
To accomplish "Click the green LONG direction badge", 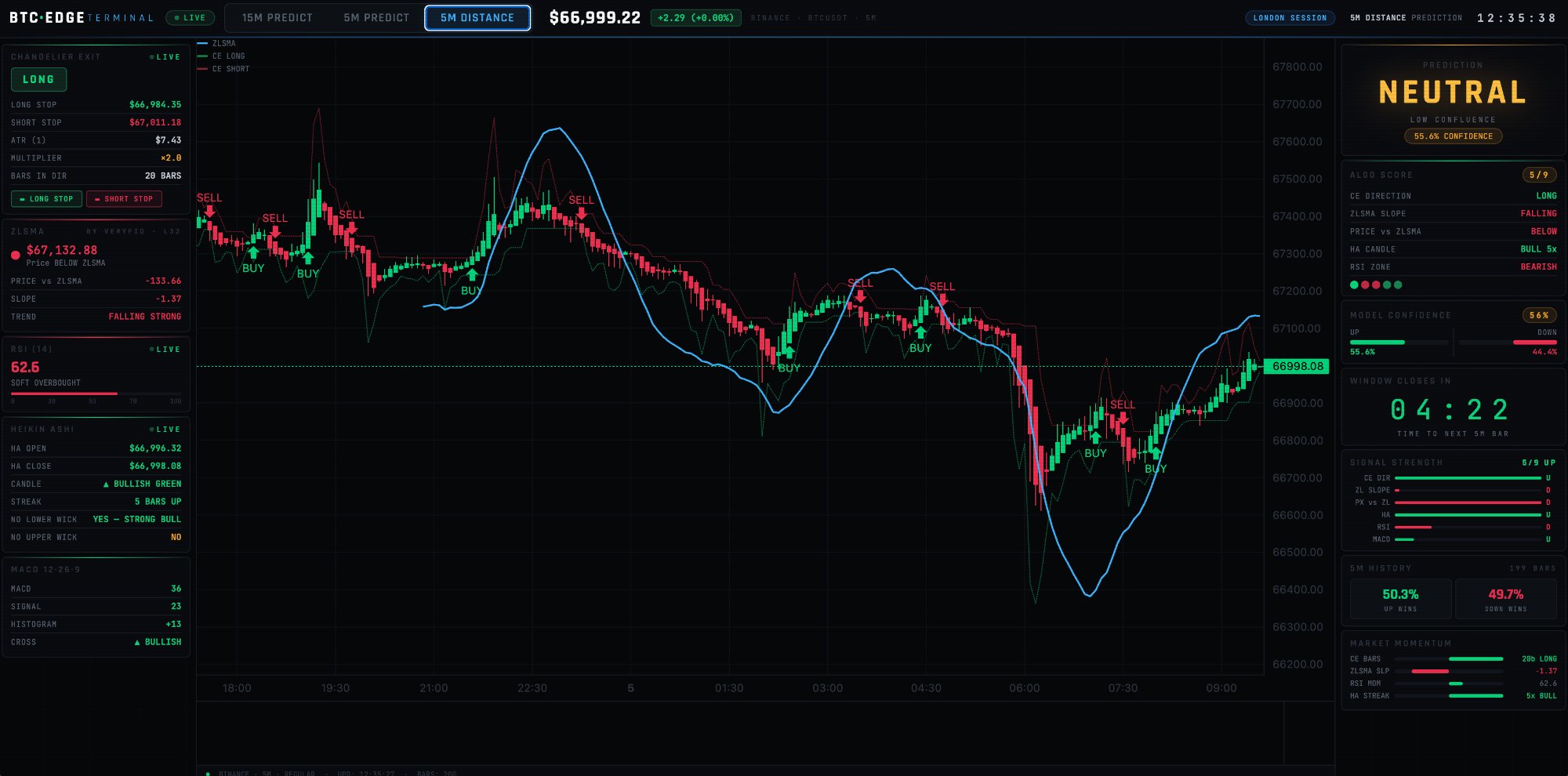I will pos(38,79).
